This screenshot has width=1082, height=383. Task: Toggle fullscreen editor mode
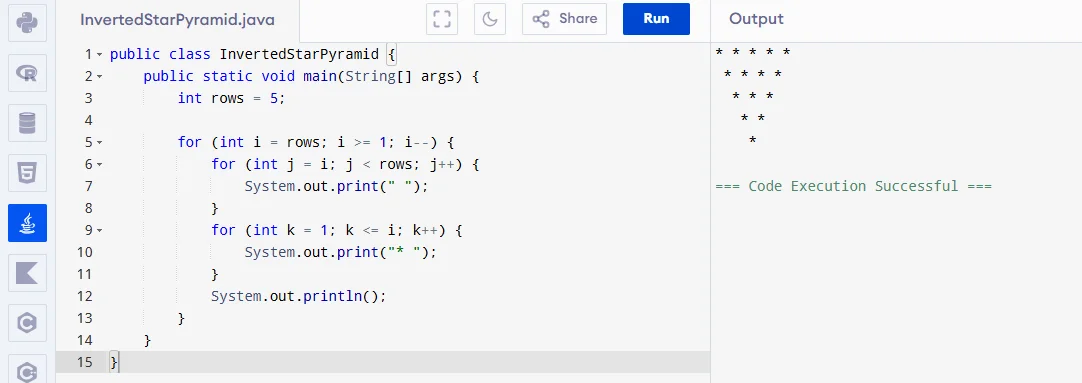[x=442, y=19]
